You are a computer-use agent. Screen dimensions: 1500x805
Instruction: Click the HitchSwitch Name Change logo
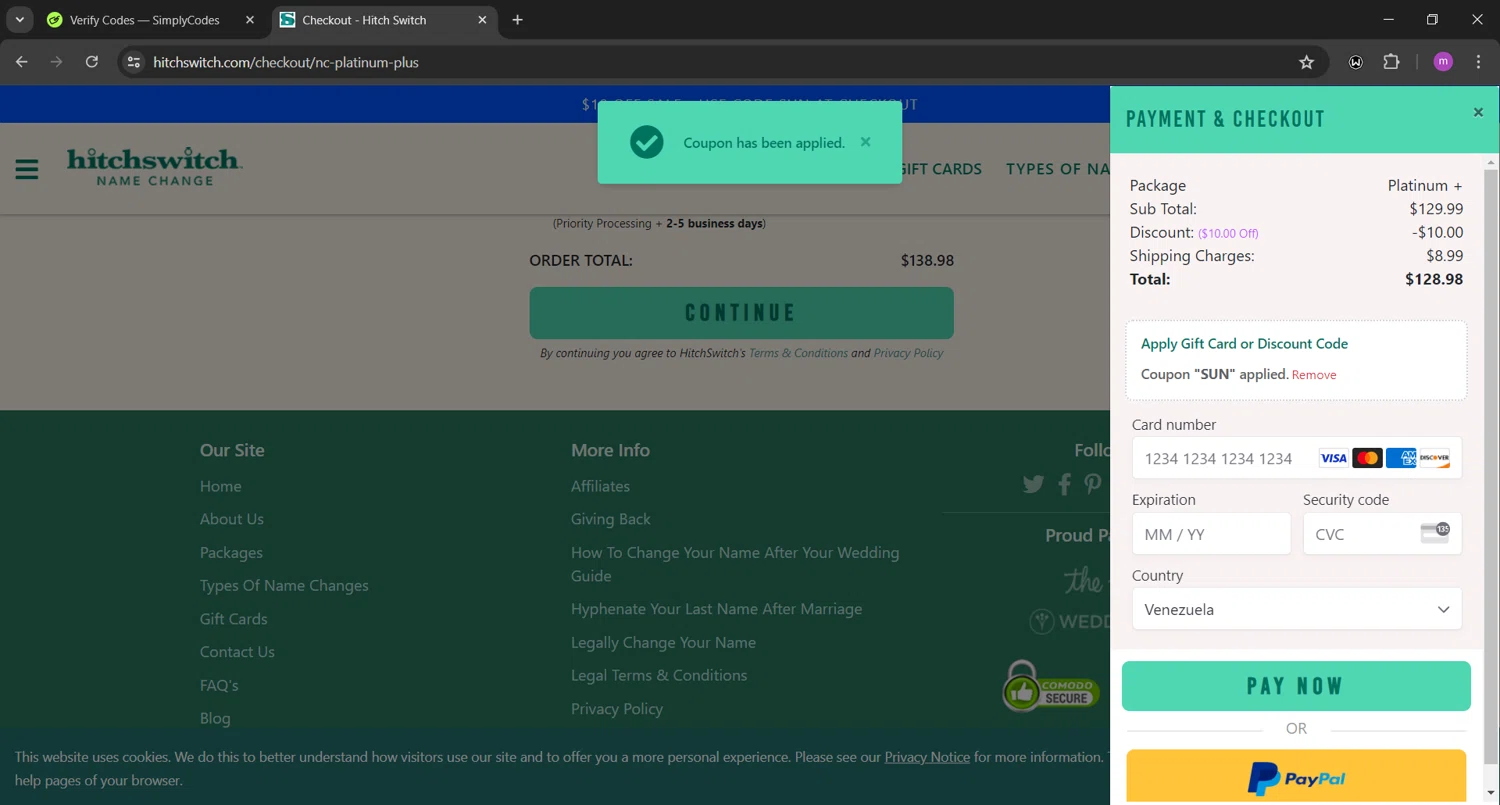(155, 166)
